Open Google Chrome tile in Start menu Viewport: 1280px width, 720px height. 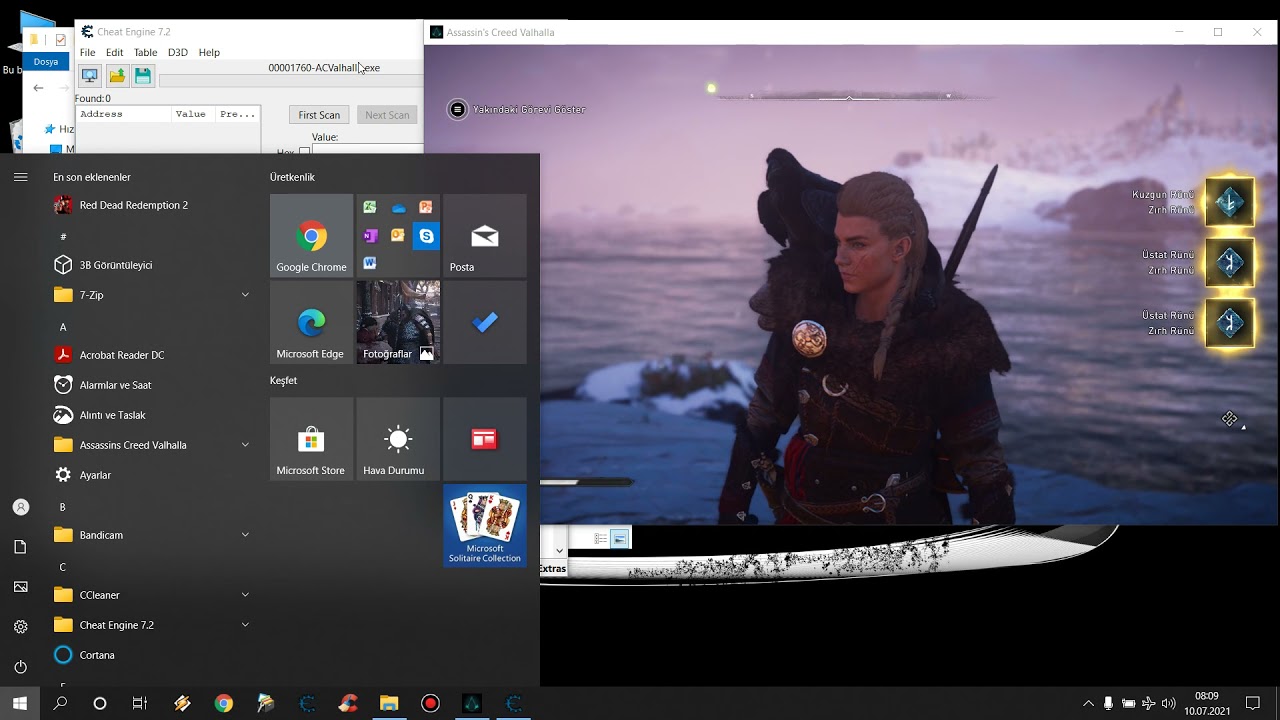(311, 235)
